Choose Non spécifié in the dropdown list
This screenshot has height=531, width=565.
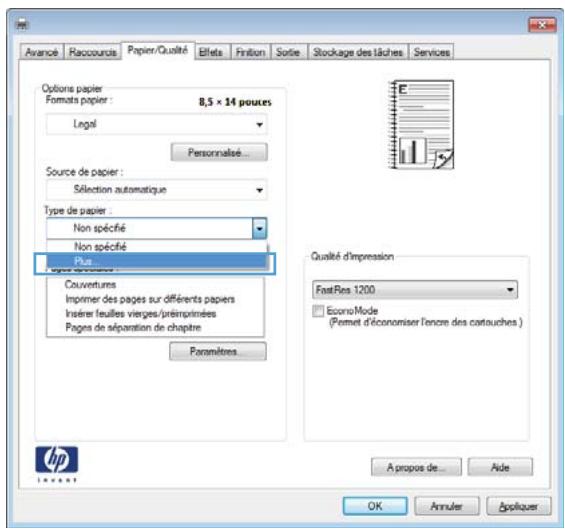156,247
